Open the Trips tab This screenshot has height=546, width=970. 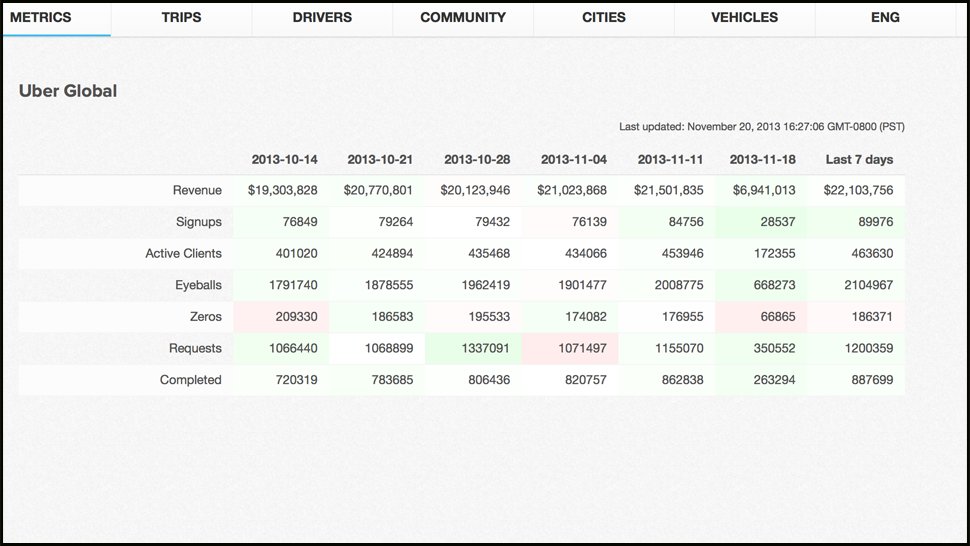[x=181, y=18]
